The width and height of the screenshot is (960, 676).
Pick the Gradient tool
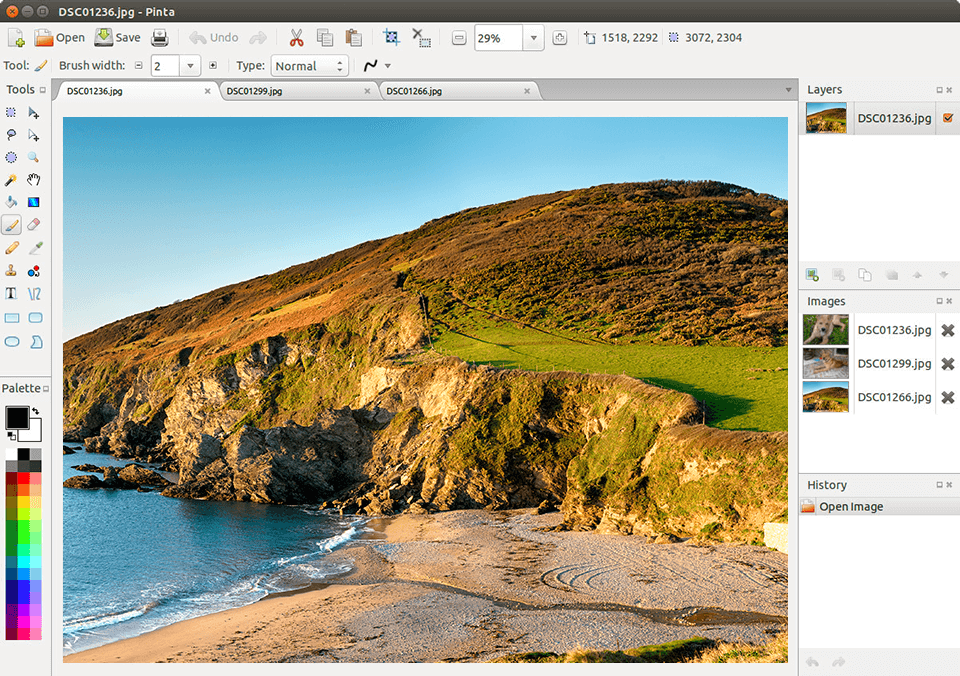point(35,202)
